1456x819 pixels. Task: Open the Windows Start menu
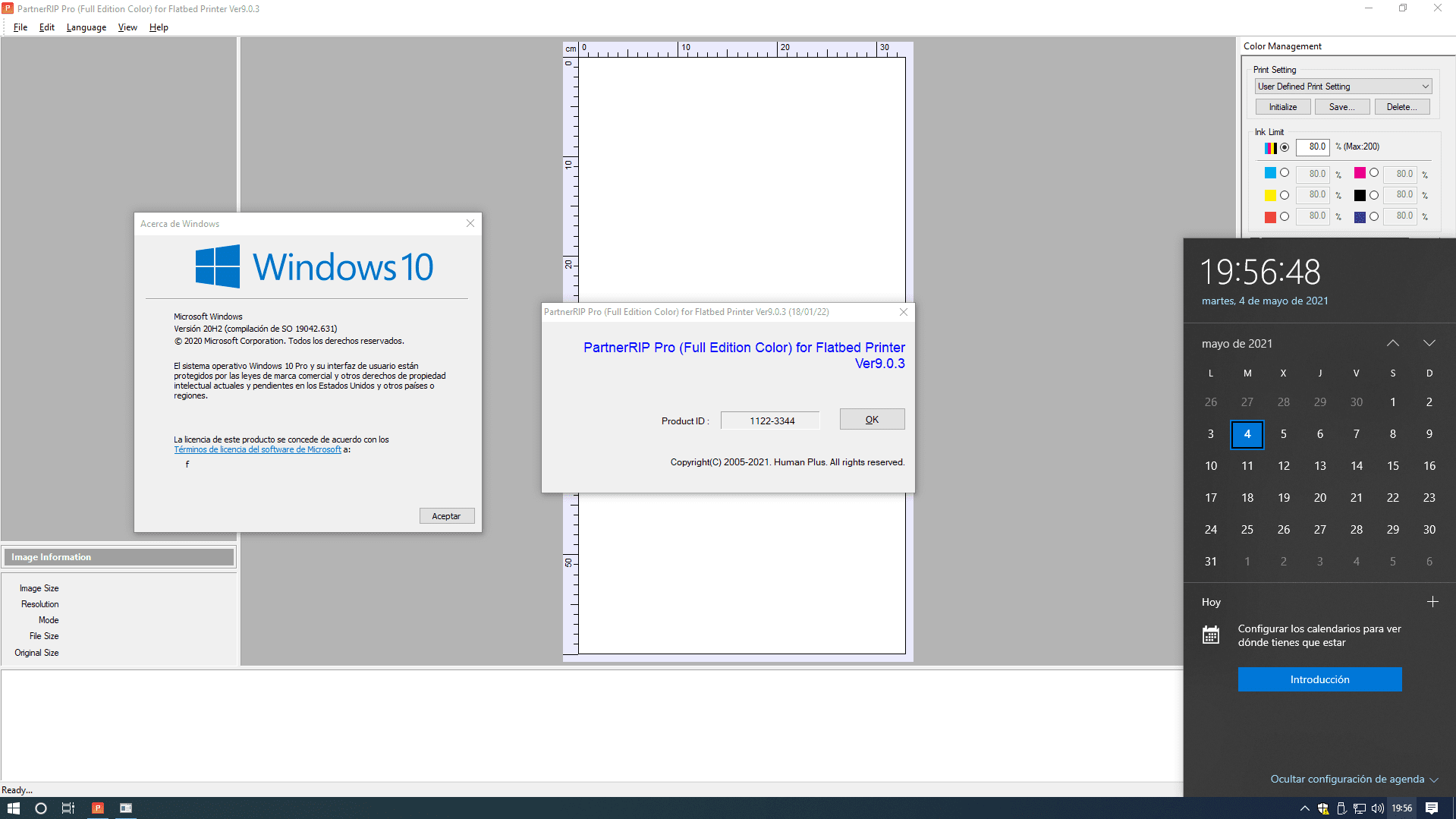12,808
